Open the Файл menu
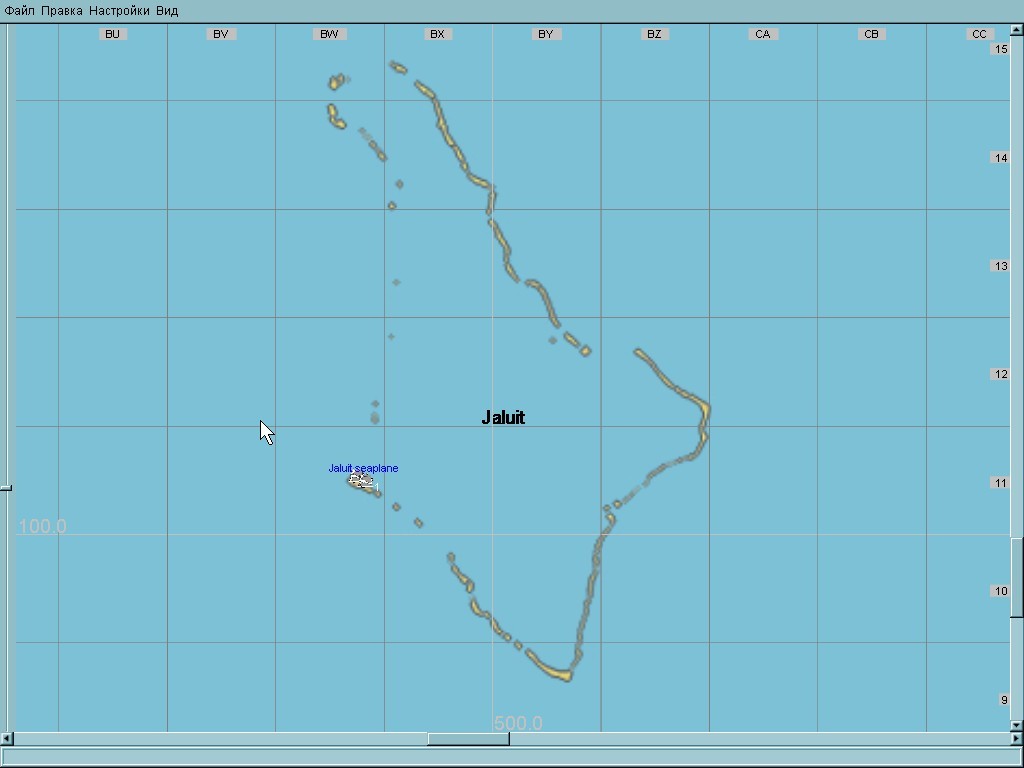 click(19, 11)
